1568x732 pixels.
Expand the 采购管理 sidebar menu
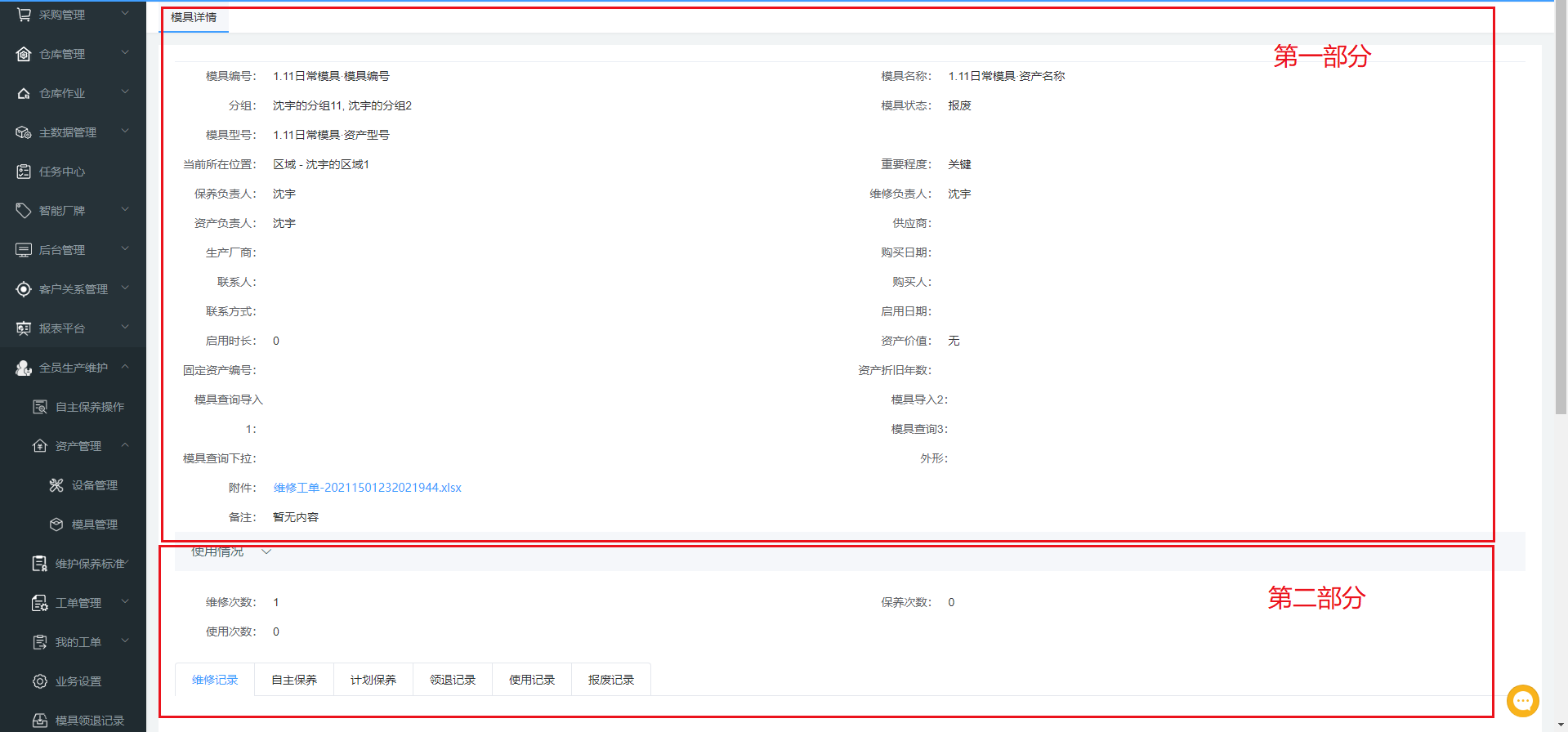[x=125, y=14]
